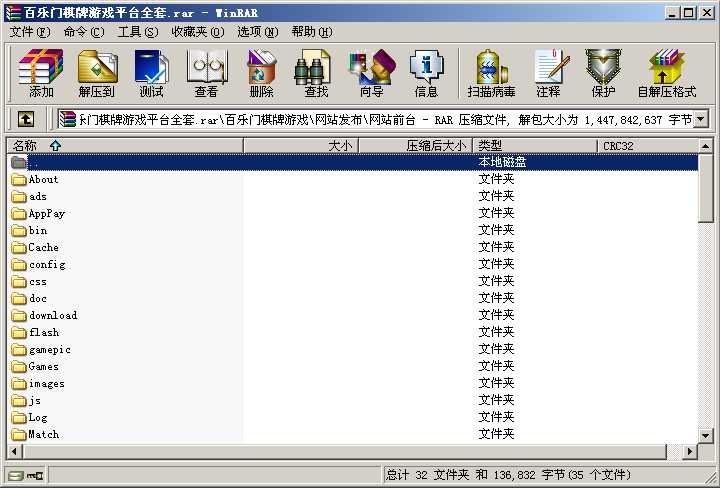Select the About folder icon
This screenshot has height=488, width=720.
tap(19, 179)
